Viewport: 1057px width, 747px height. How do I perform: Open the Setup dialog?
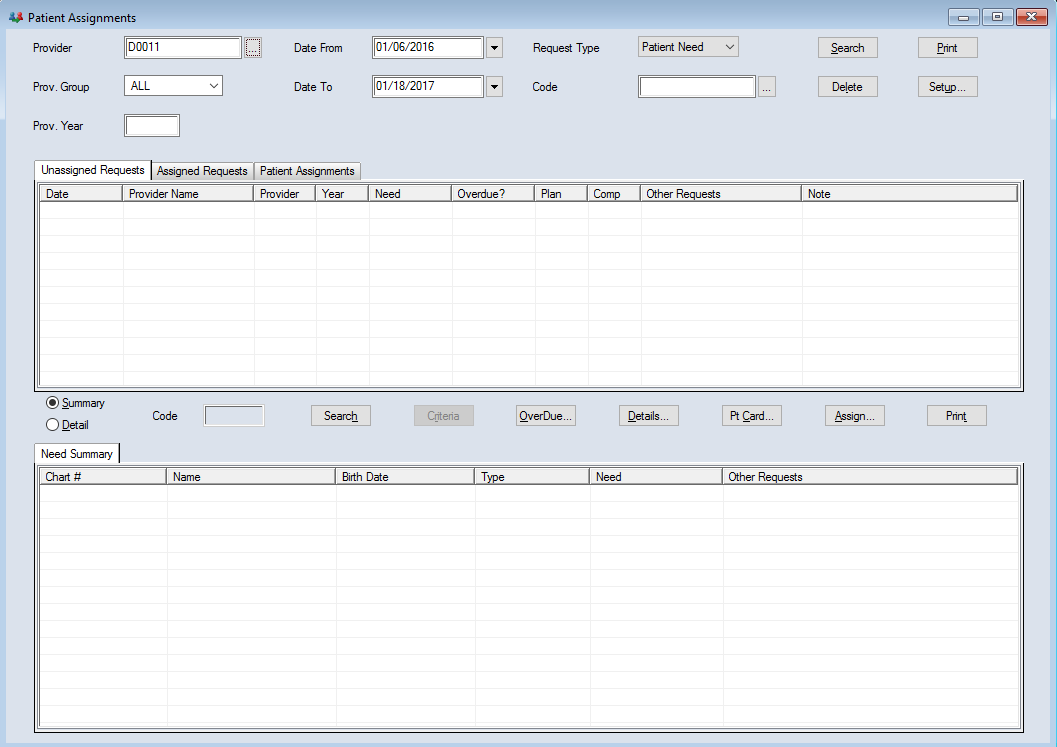pyautogui.click(x=947, y=87)
